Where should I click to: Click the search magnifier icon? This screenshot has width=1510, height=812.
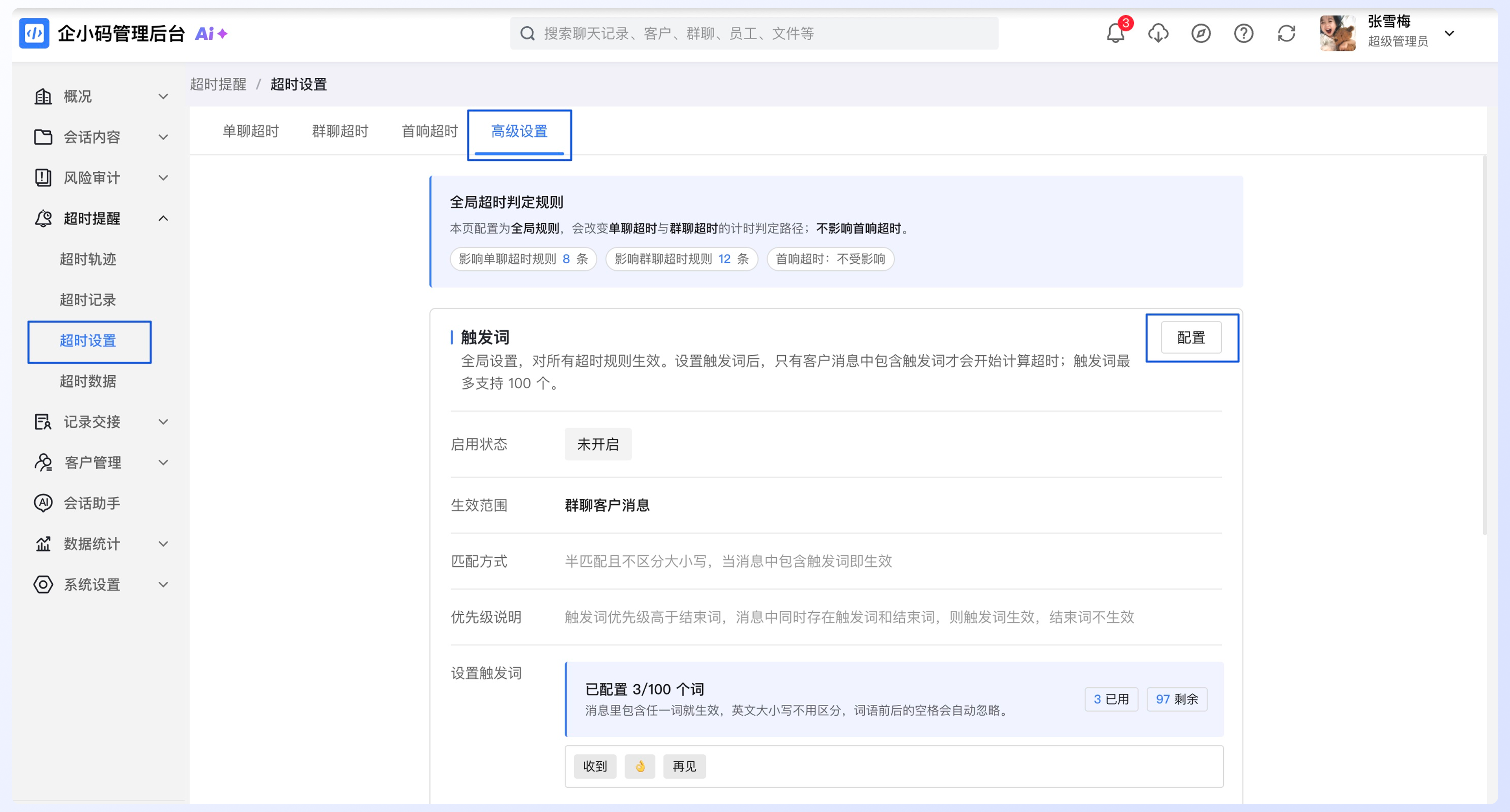pos(528,33)
